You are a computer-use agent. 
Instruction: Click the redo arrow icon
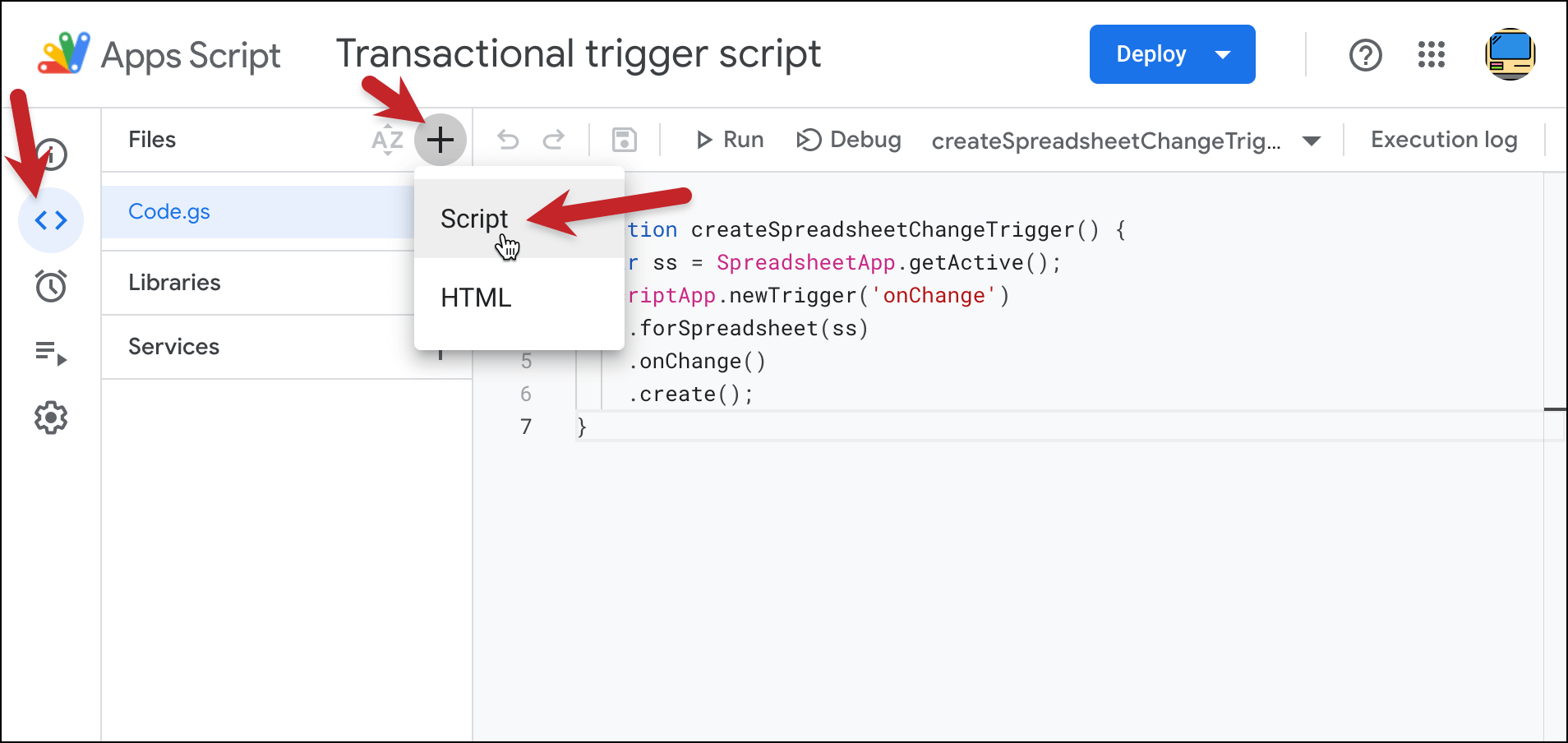(554, 140)
